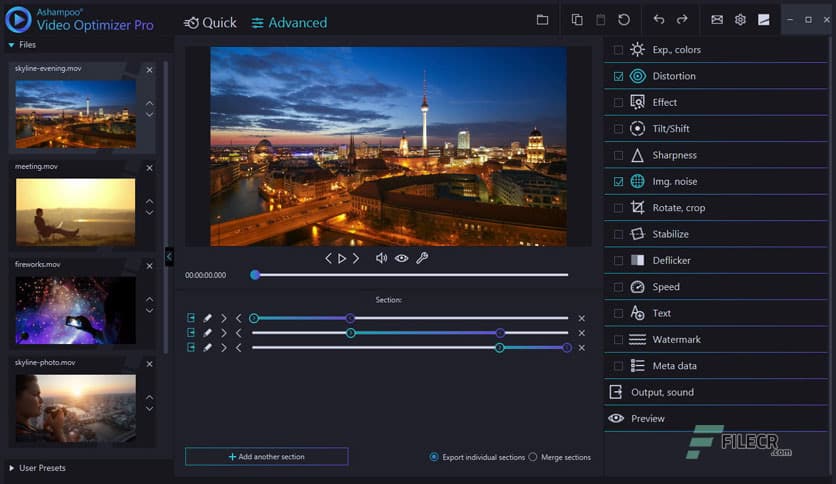836x484 pixels.
Task: Click the Watermark lines icon
Action: click(637, 340)
